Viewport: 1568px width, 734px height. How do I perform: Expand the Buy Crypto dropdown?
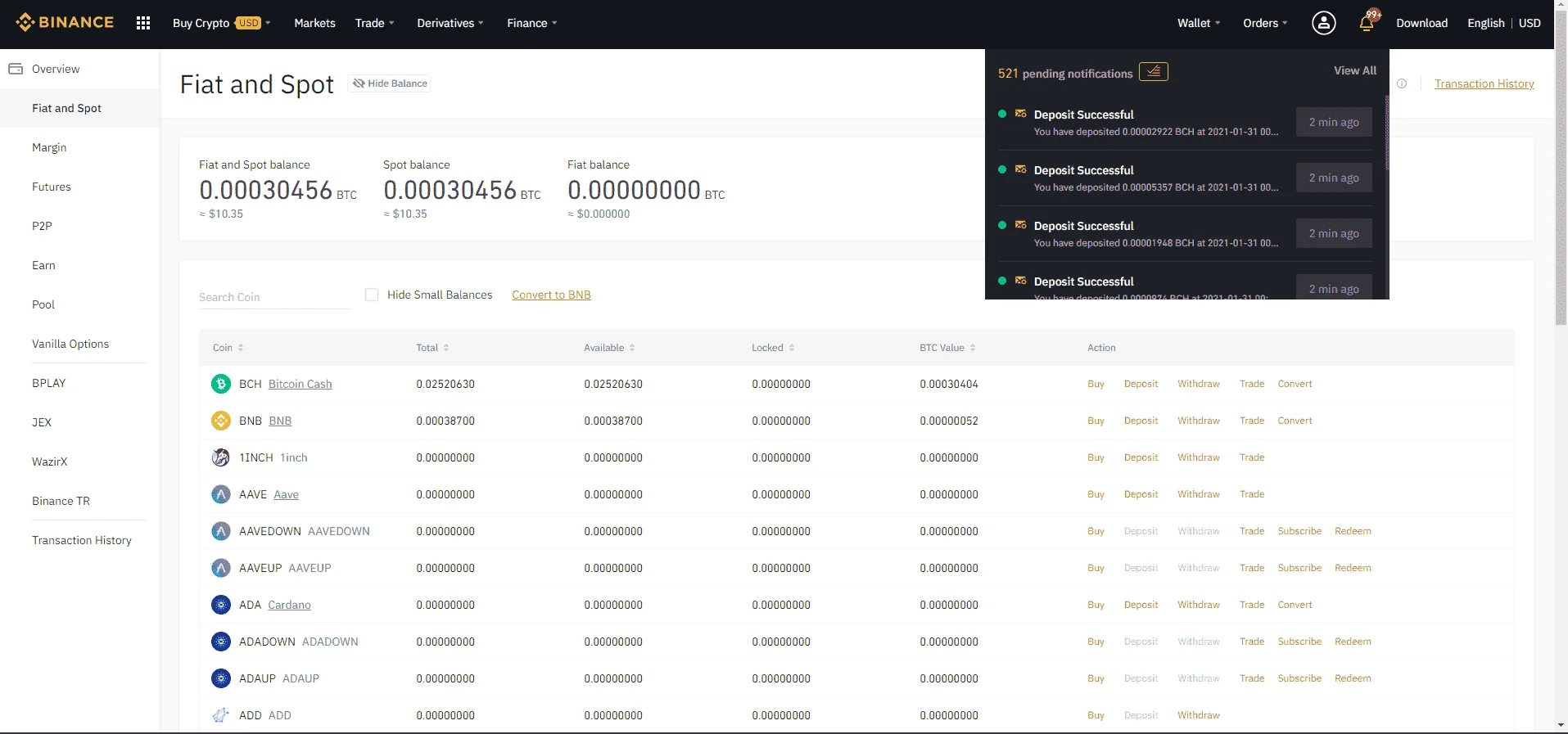click(x=222, y=23)
